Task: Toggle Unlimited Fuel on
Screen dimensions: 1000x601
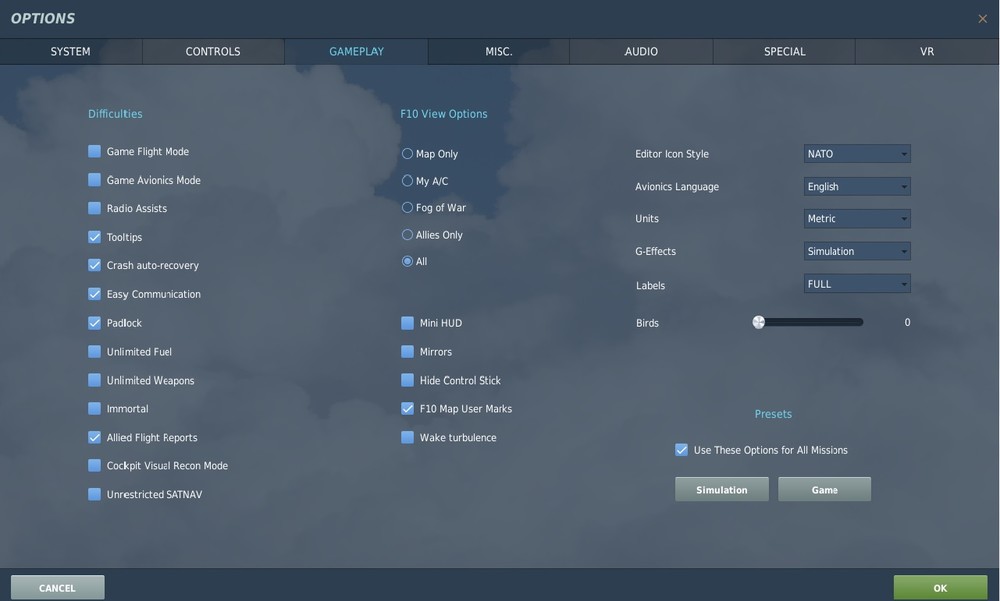Action: tap(93, 351)
